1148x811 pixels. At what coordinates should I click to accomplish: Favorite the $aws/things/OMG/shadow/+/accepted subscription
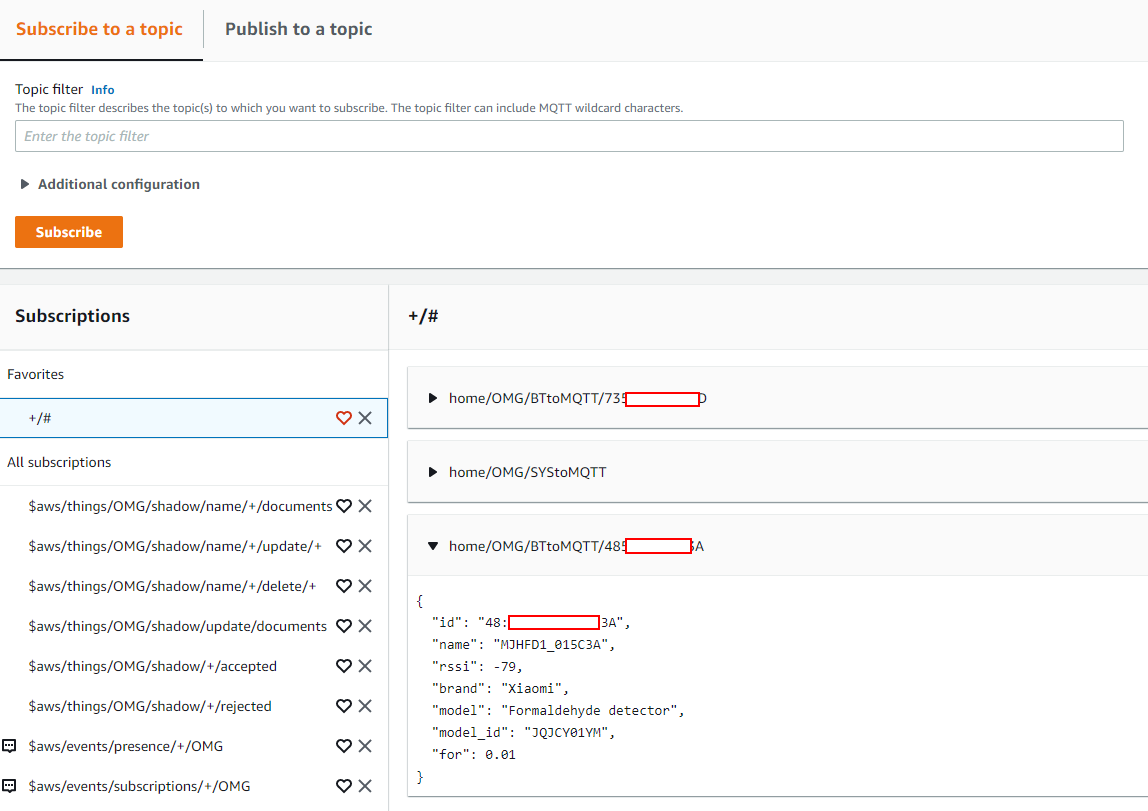coord(344,666)
